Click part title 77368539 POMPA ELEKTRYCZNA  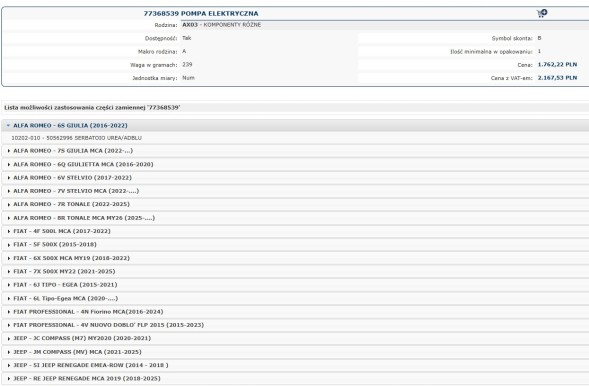coord(201,14)
